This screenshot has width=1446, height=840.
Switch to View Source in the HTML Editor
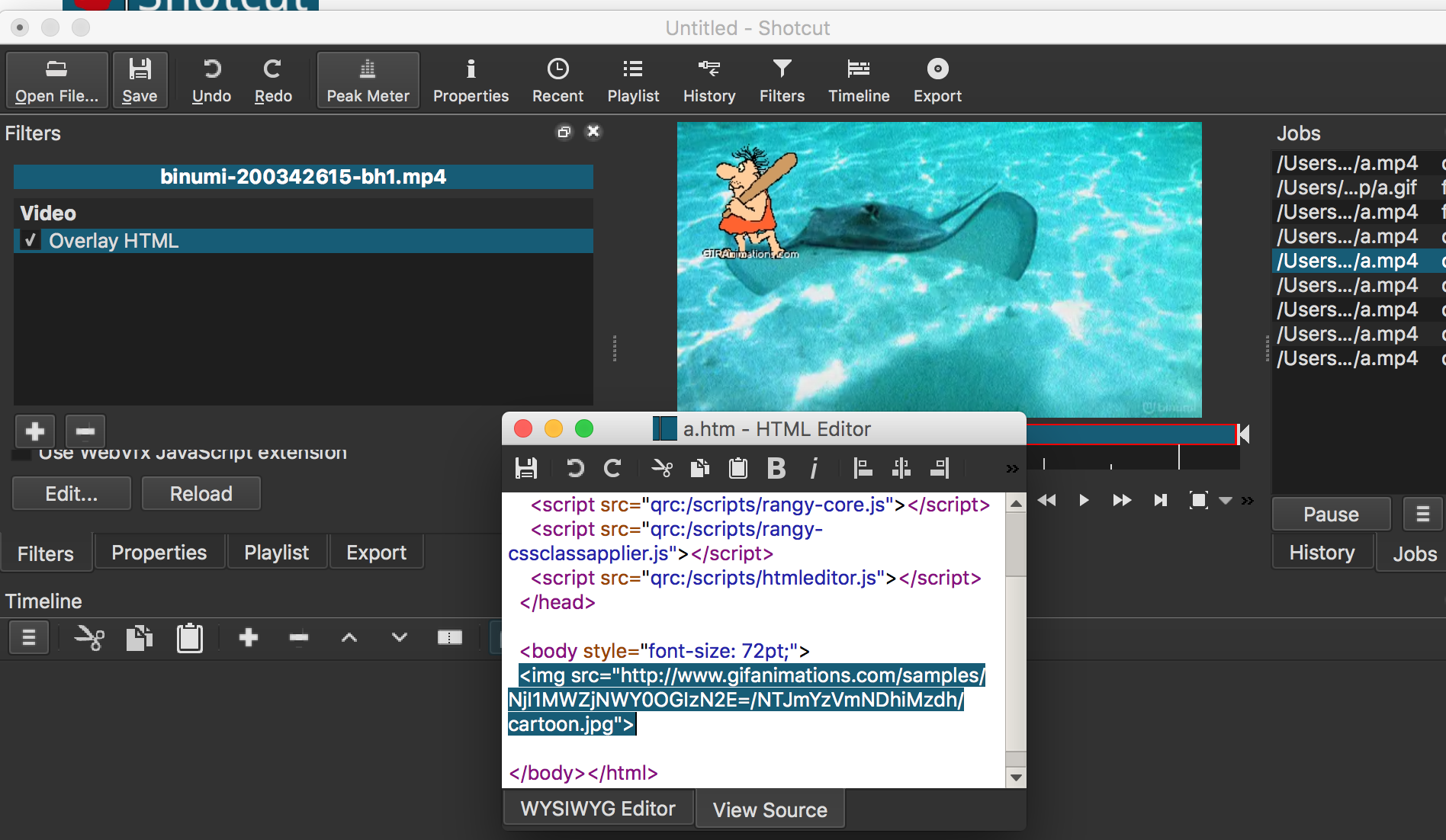770,809
